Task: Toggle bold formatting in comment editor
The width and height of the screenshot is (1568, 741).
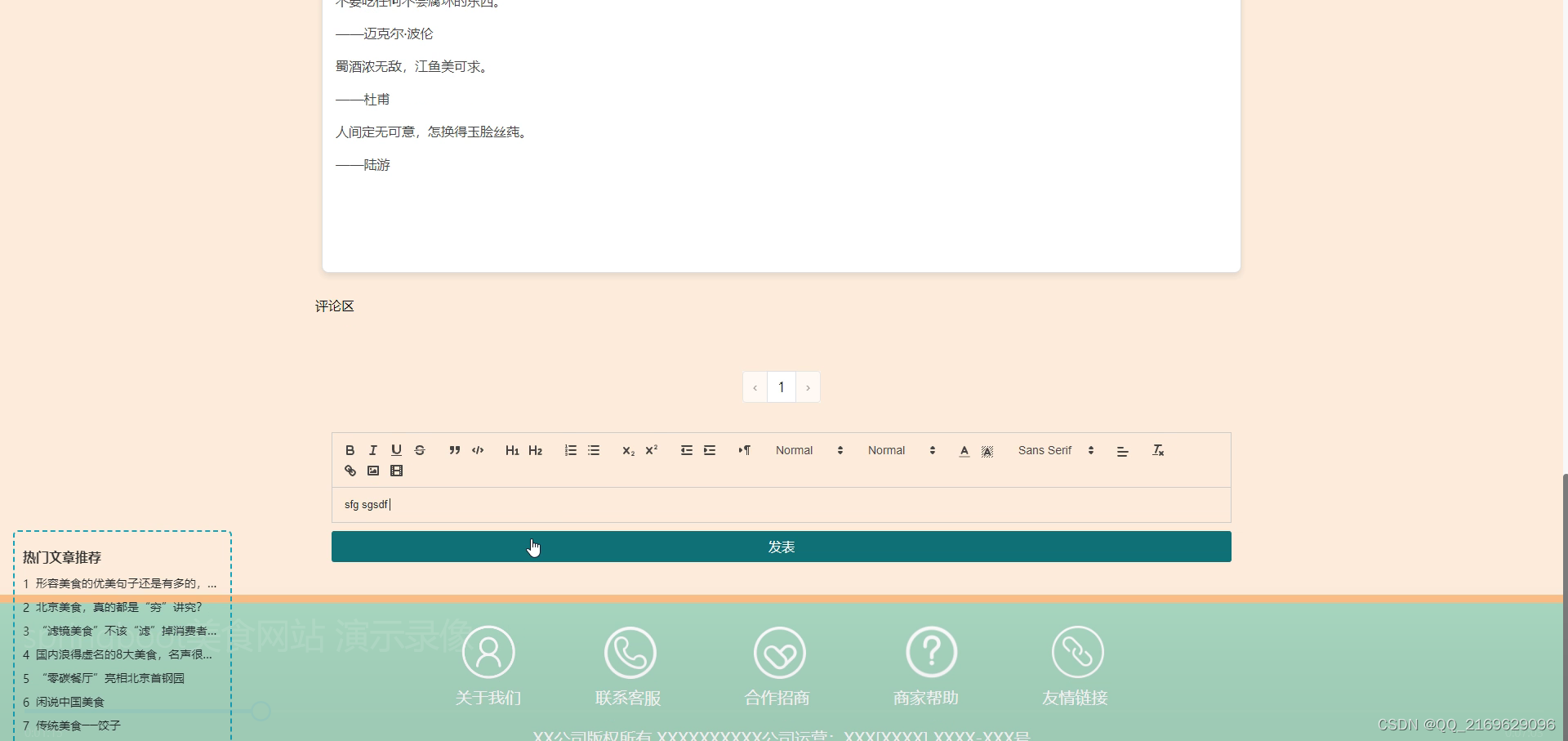Action: [350, 450]
